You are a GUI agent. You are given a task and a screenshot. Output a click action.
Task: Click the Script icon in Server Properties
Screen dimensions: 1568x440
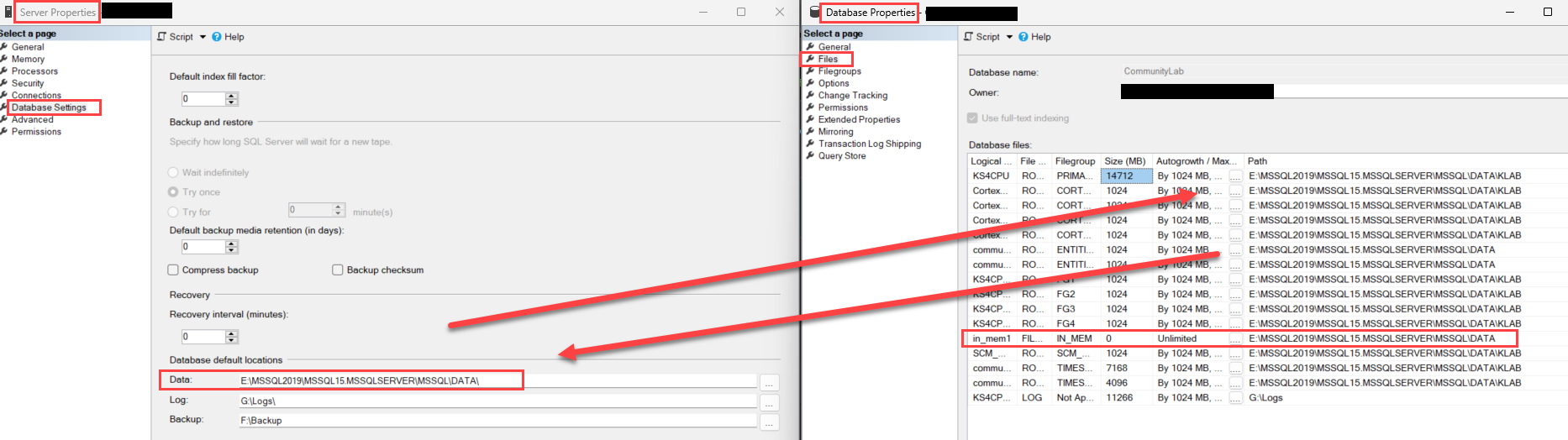click(161, 37)
